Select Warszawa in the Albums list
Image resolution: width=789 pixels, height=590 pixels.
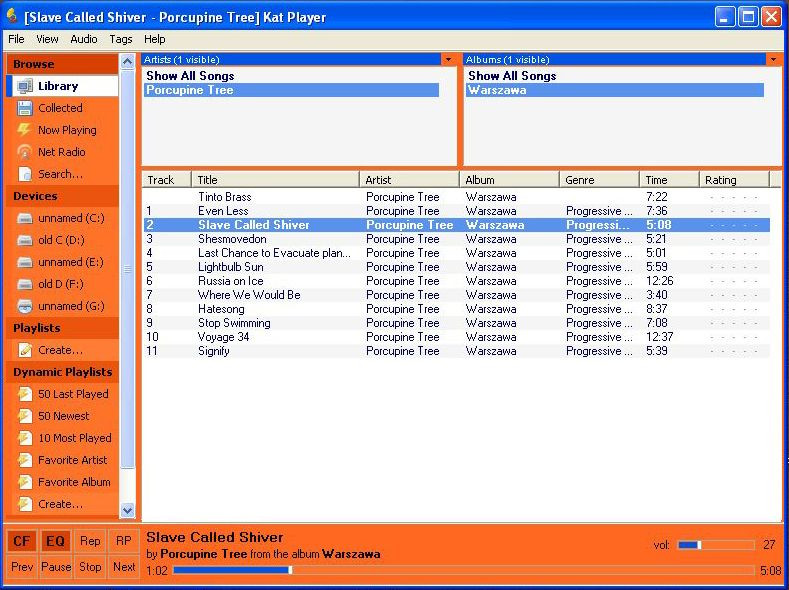pyautogui.click(x=615, y=90)
